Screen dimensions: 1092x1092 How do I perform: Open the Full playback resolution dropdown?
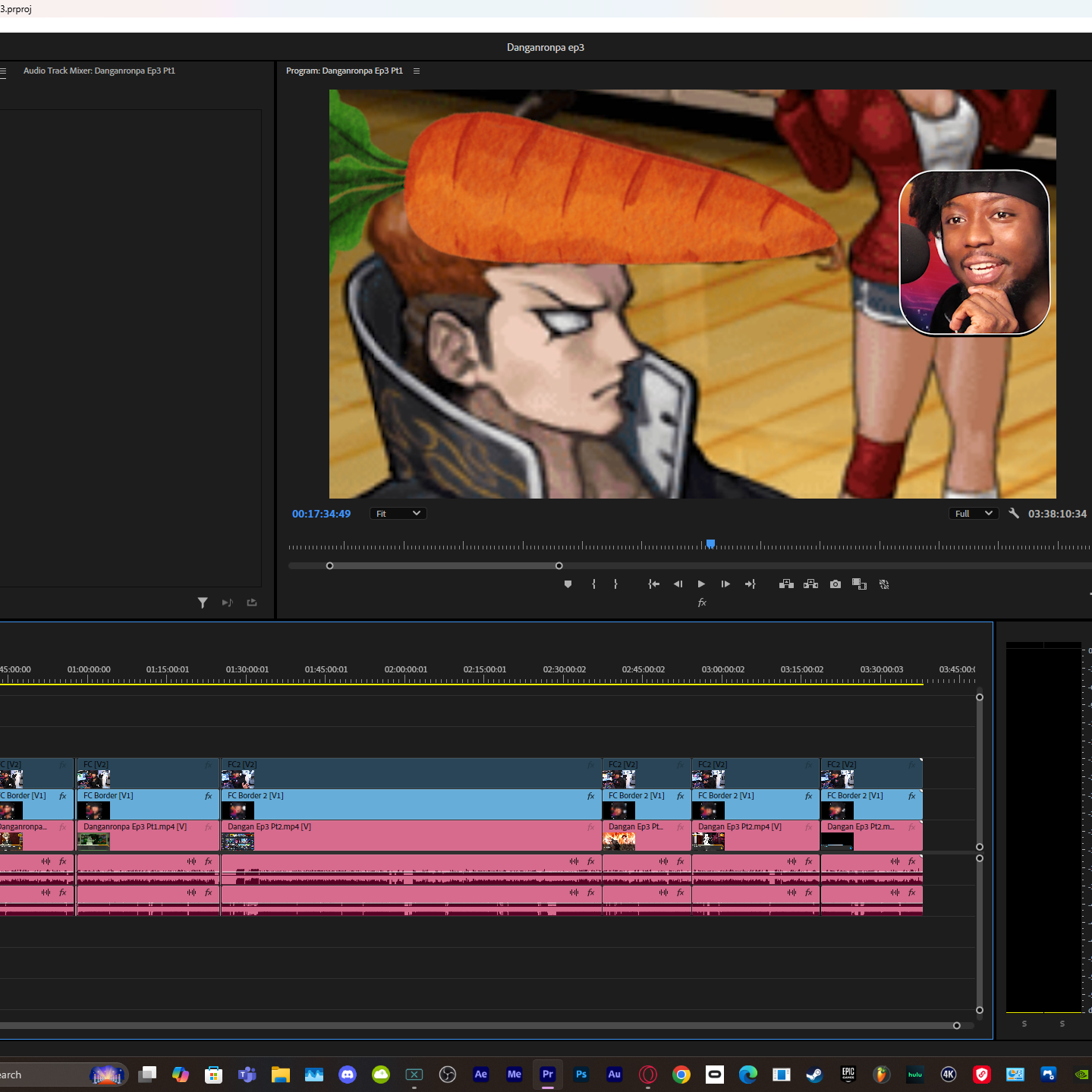[x=974, y=514]
